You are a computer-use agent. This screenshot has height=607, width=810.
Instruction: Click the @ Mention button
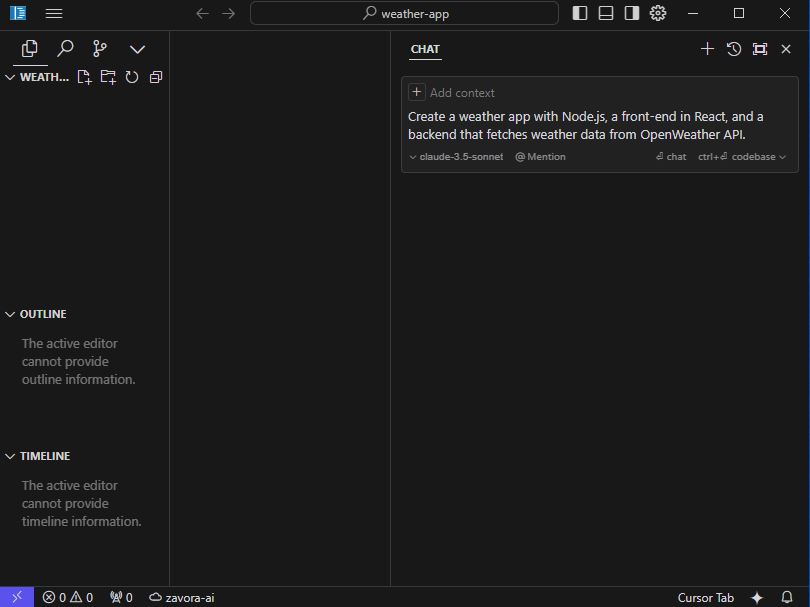click(540, 157)
